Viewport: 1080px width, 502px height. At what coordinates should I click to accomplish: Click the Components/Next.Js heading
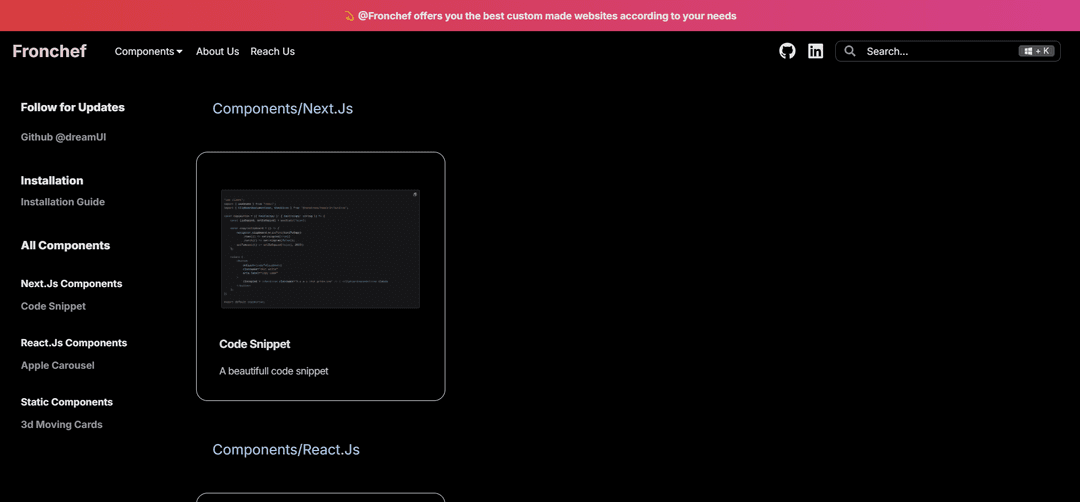pyautogui.click(x=282, y=108)
